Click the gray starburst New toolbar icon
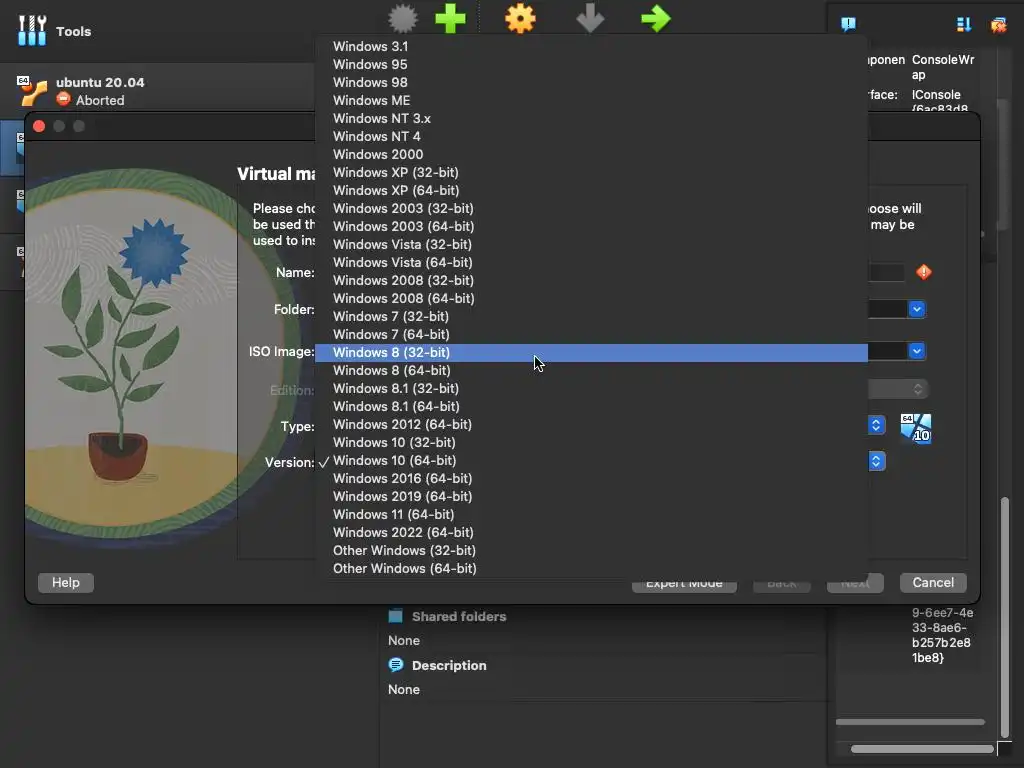The image size is (1024, 768). (403, 18)
